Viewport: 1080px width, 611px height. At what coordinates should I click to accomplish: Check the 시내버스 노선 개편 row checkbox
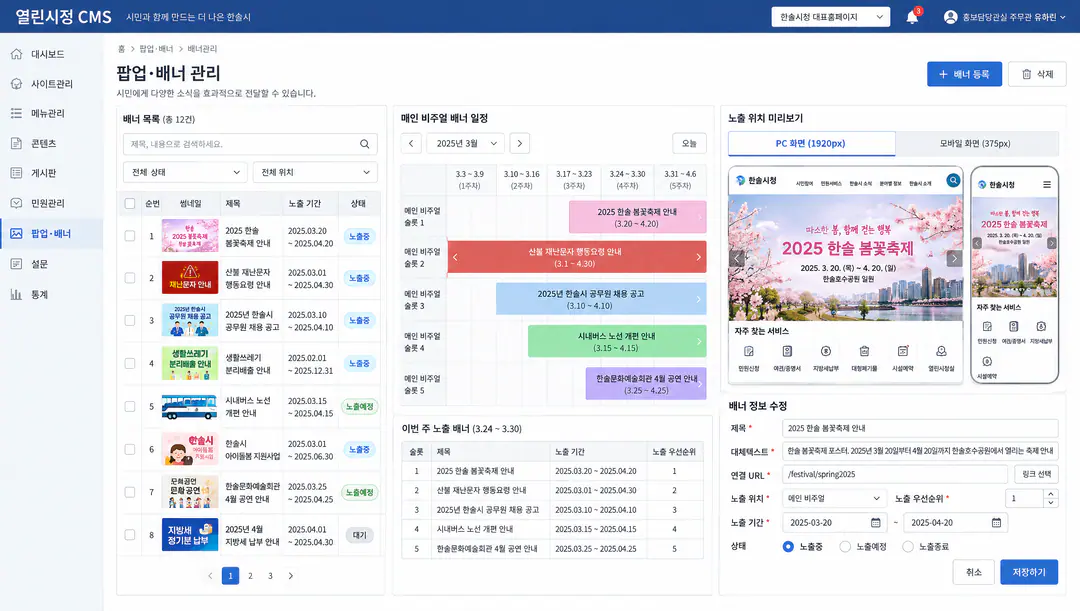(129, 406)
